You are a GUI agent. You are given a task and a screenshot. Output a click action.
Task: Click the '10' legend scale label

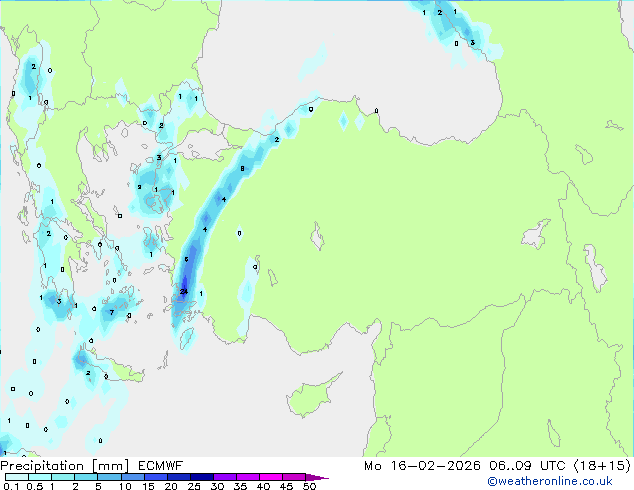click(125, 486)
